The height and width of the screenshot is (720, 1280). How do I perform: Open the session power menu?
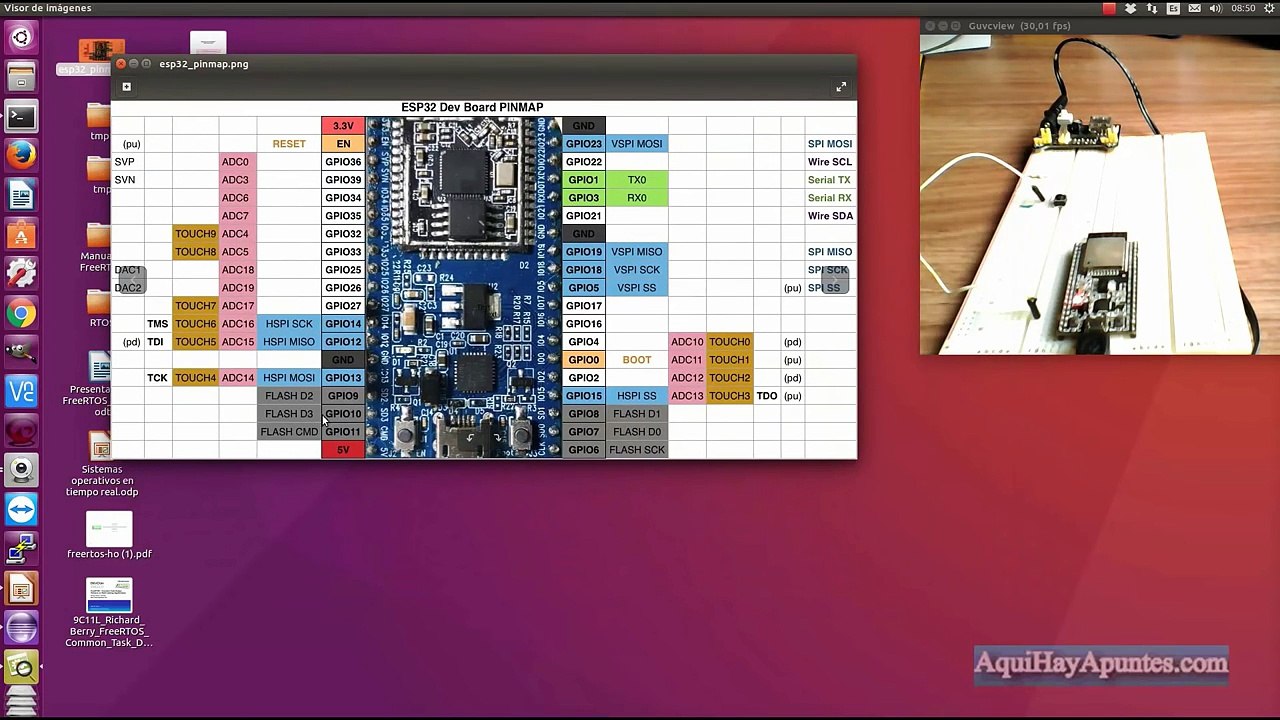(1269, 8)
